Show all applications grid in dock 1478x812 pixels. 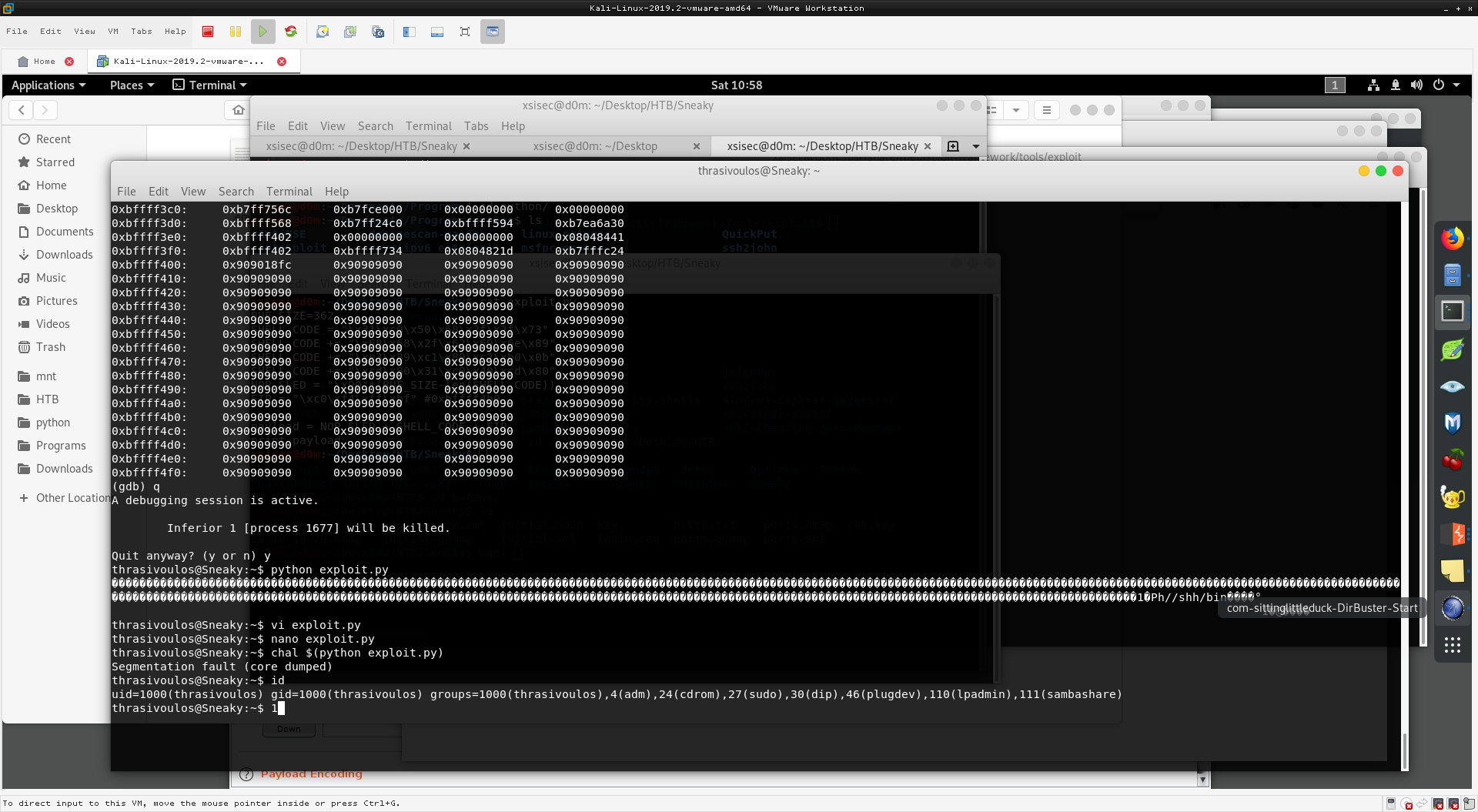1453,645
